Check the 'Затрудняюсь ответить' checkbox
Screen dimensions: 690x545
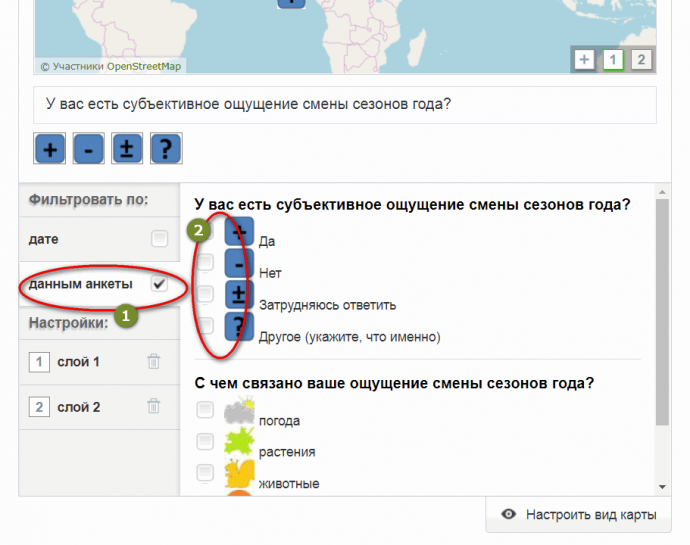point(205,294)
